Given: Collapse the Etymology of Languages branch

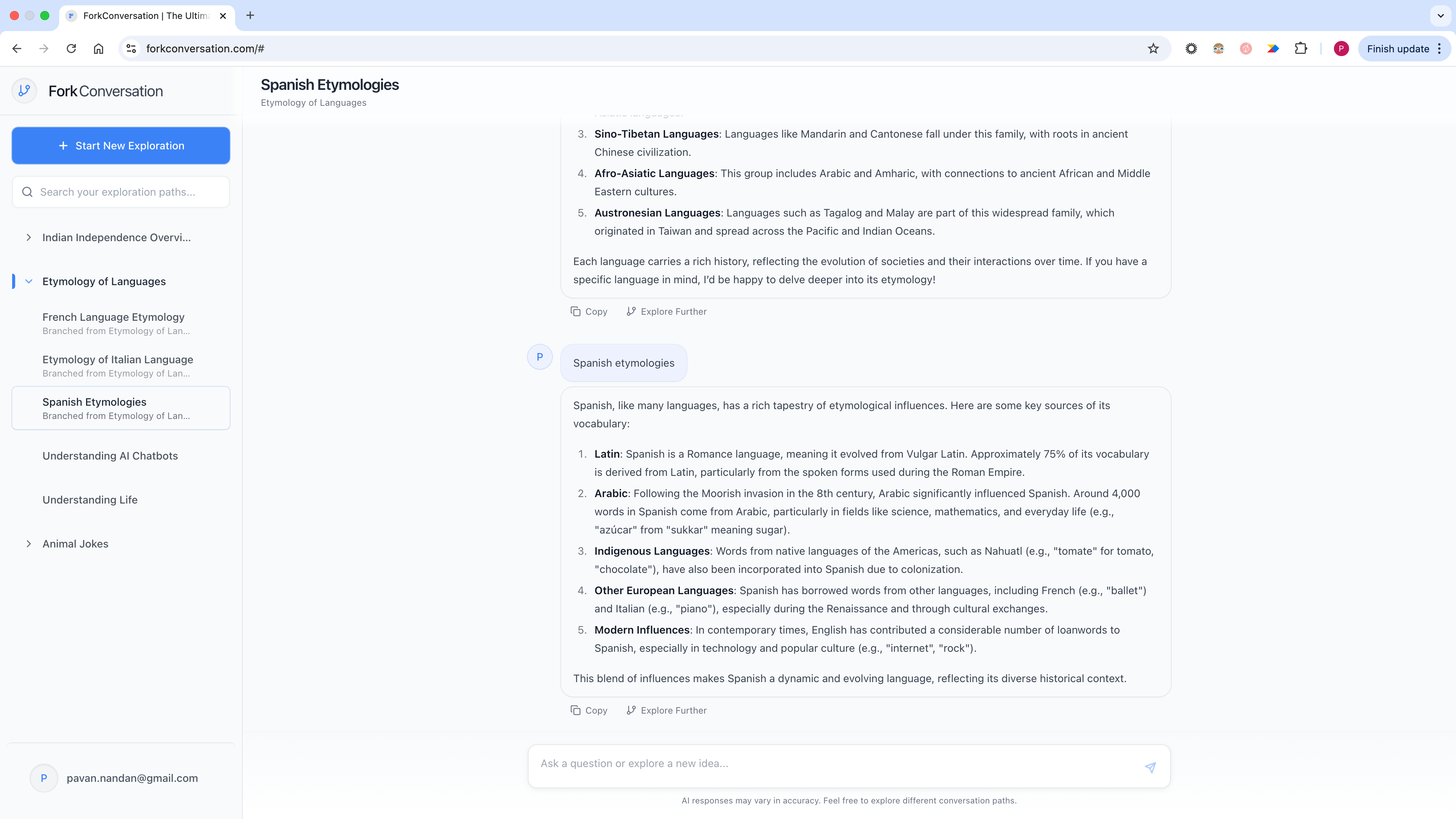Looking at the screenshot, I should pos(29,281).
